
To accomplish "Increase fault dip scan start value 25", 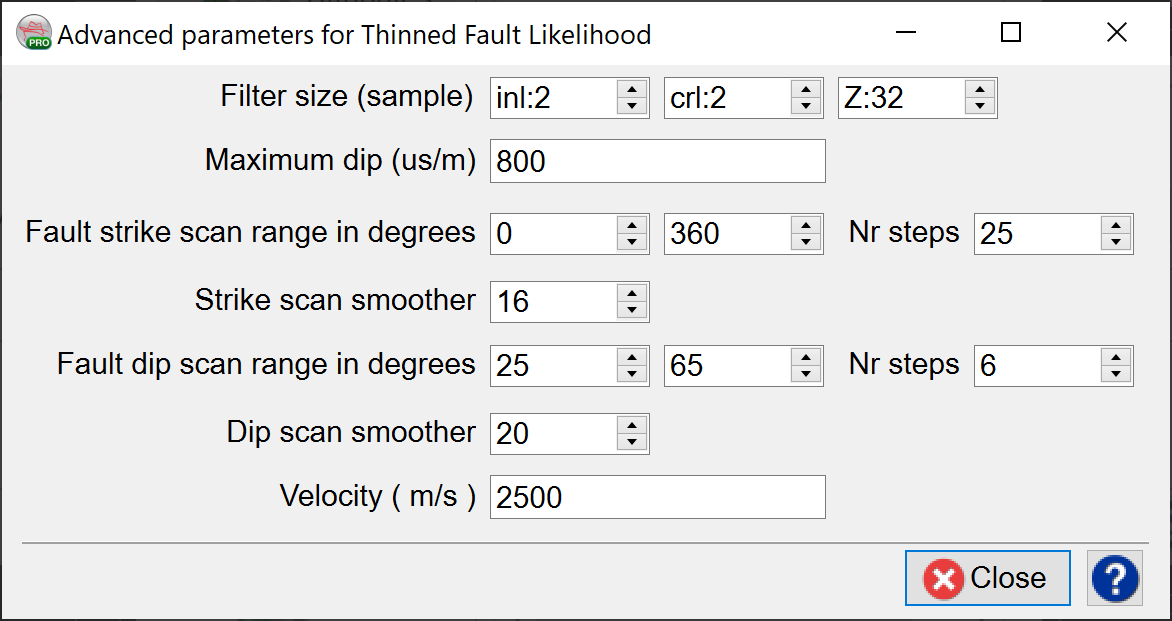I will (631, 357).
